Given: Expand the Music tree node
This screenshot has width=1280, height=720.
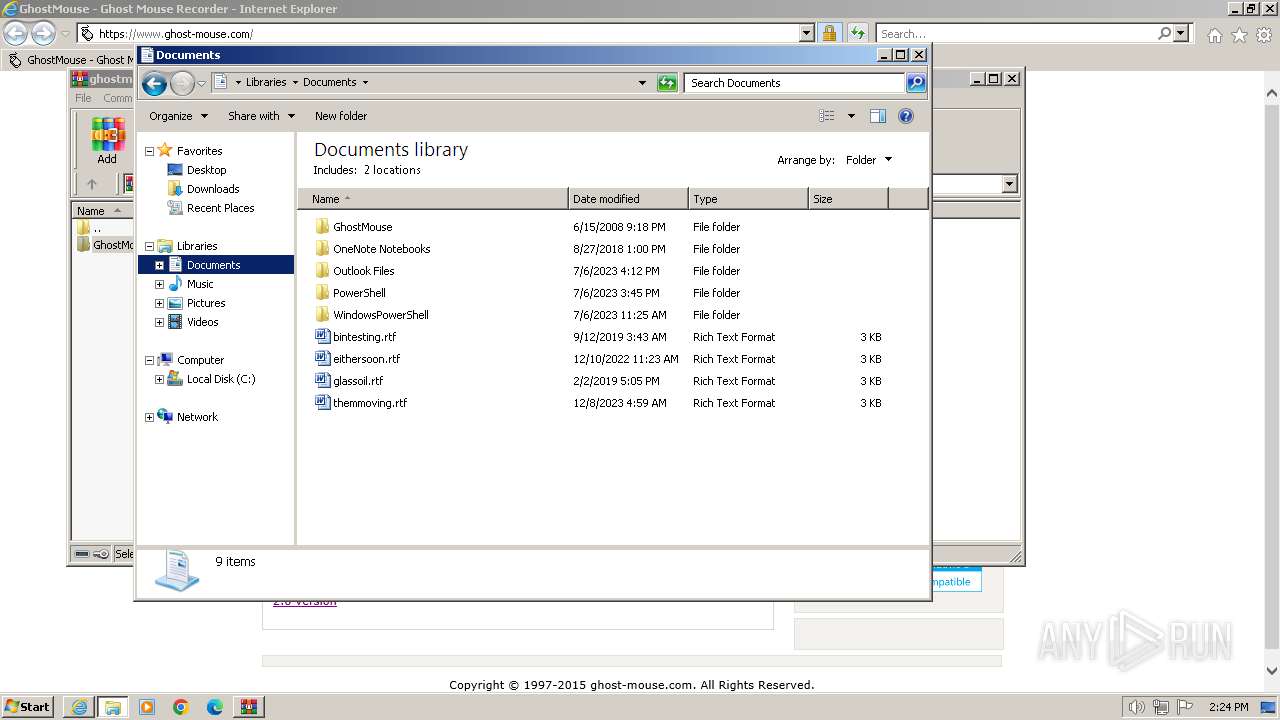Looking at the screenshot, I should pos(159,284).
